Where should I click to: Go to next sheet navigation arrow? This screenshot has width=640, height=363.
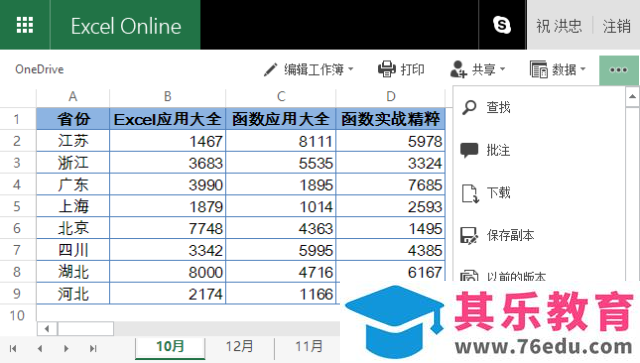tap(66, 348)
